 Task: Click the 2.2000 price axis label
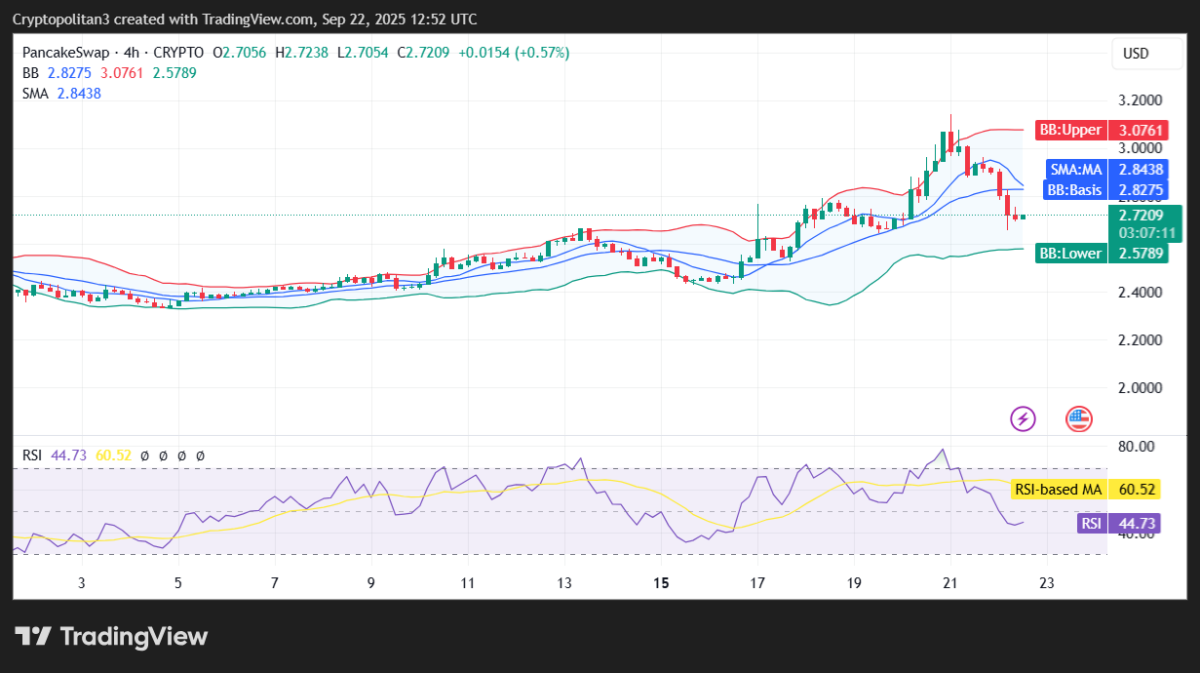pyautogui.click(x=1139, y=340)
